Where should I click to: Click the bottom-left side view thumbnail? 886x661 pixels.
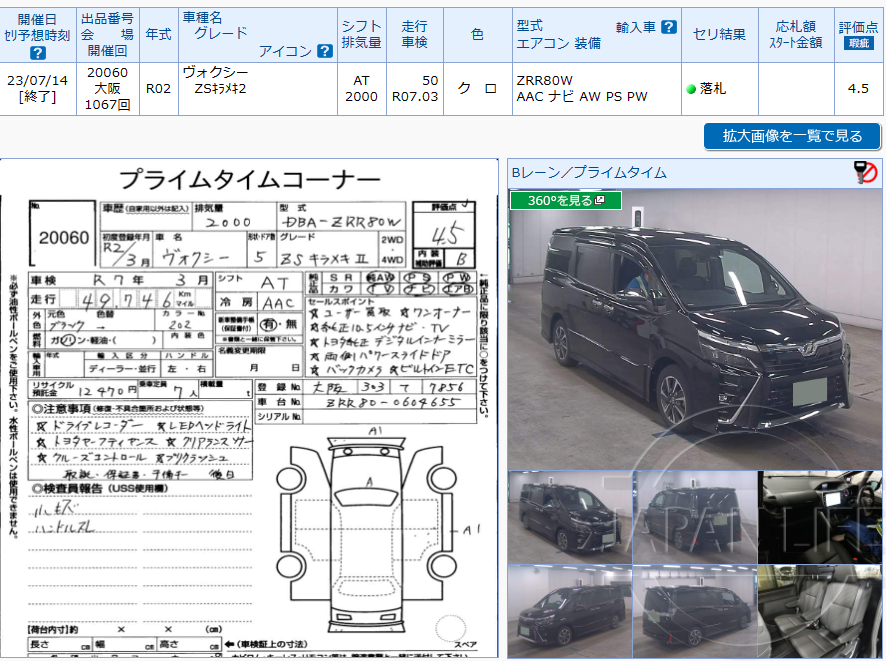click(x=568, y=610)
